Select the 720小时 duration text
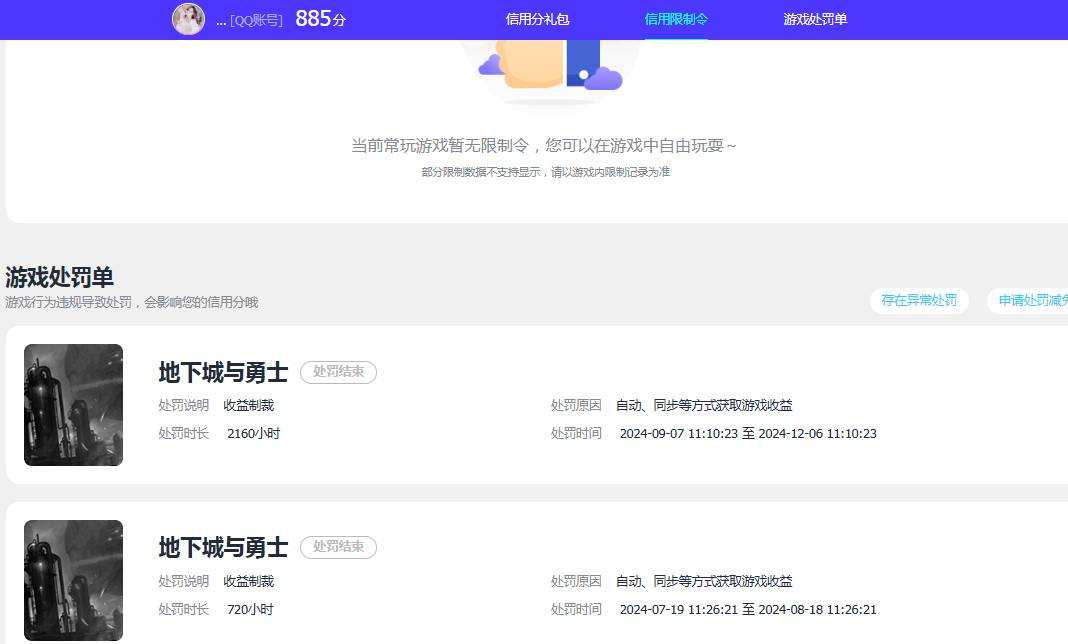This screenshot has height=644, width=1068. pyautogui.click(x=250, y=609)
